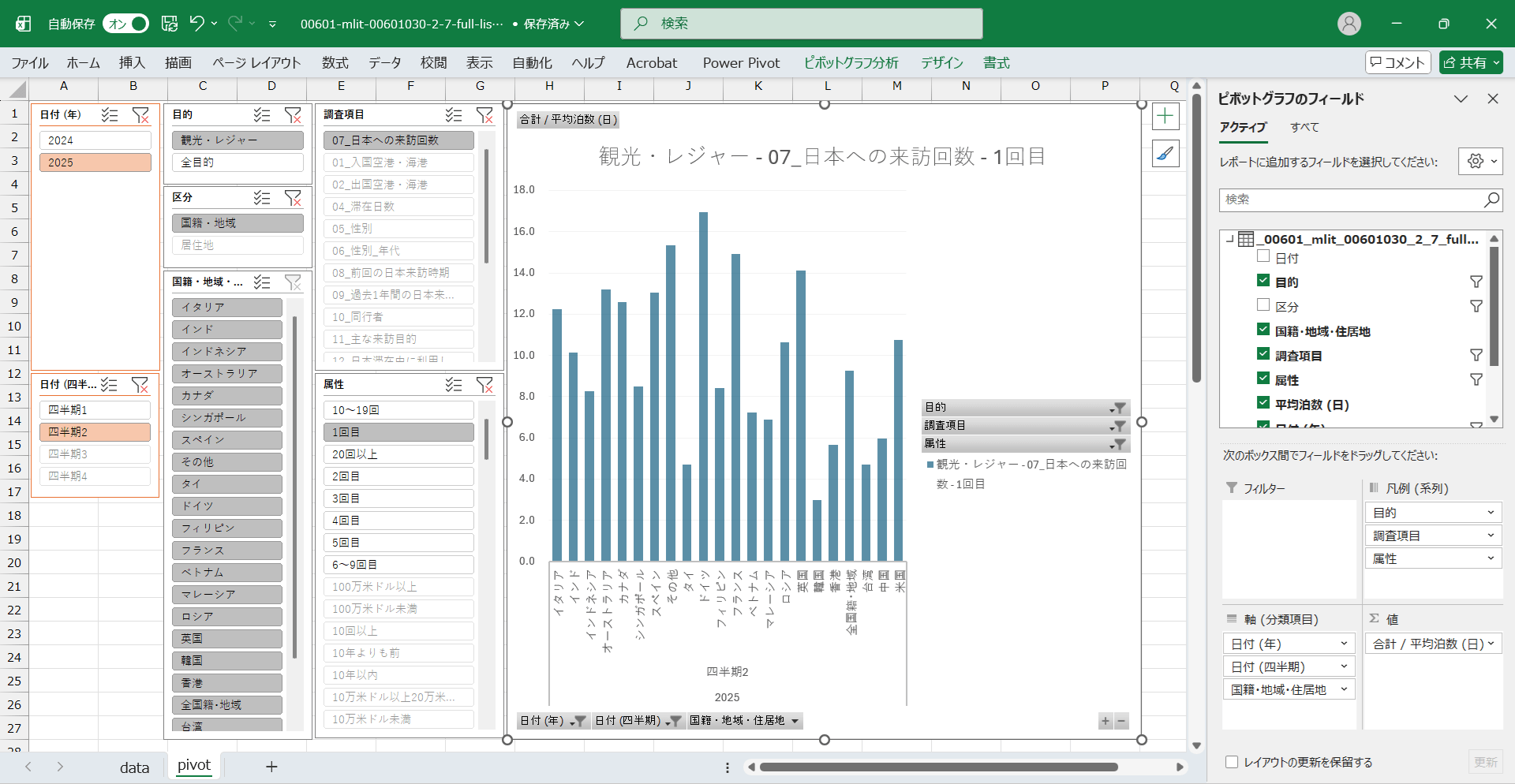Click the save icon in title bar
The image size is (1515, 784).
pyautogui.click(x=170, y=24)
